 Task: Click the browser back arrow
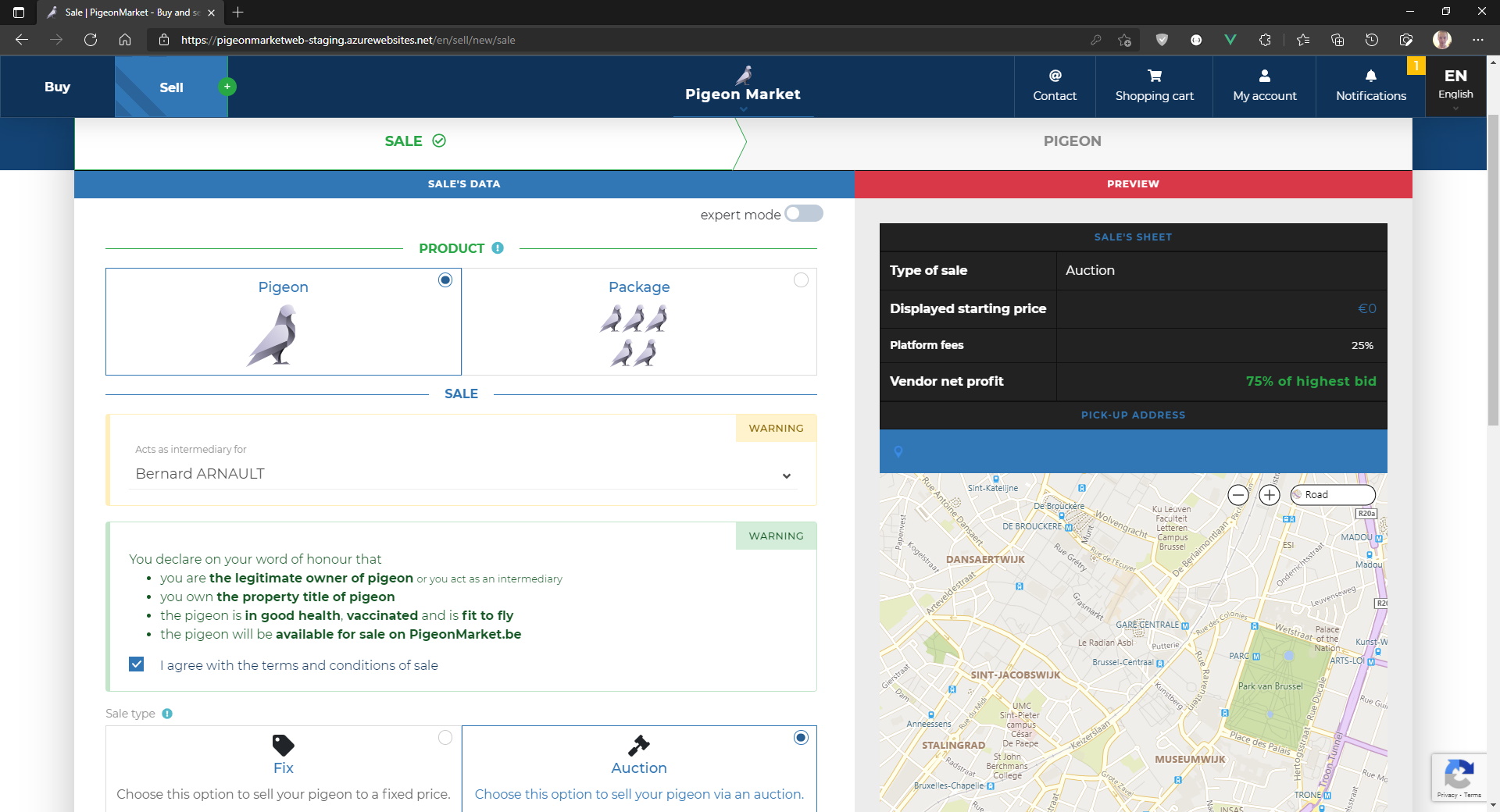22,40
